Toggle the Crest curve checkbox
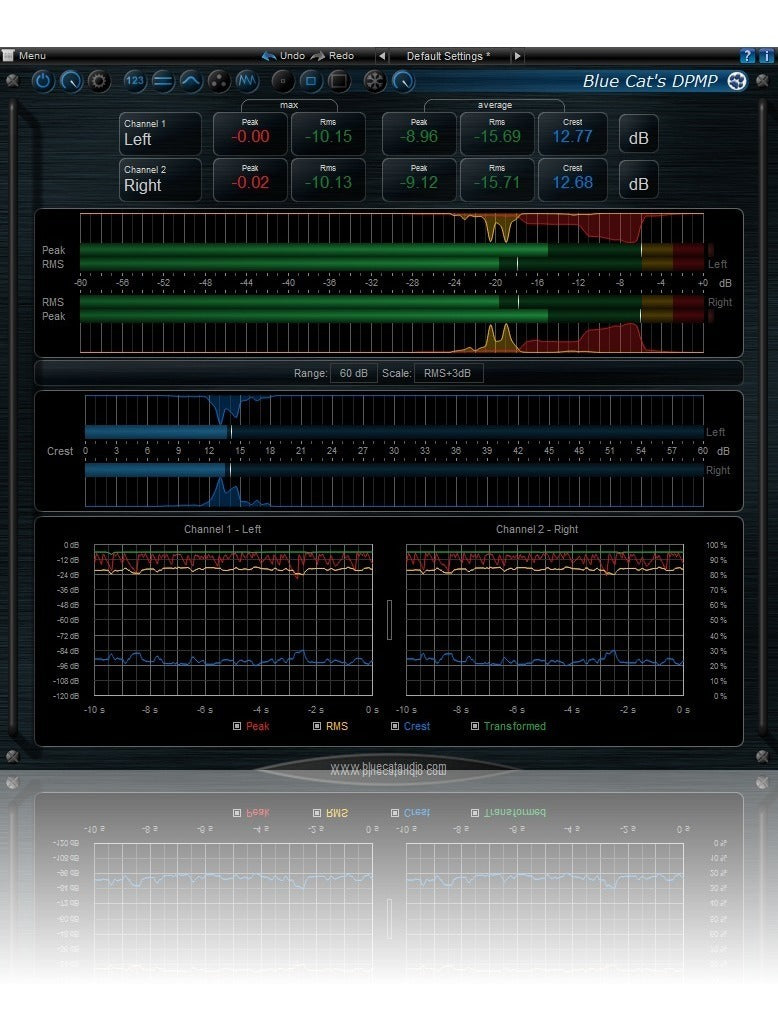The image size is (778, 1031). point(395,726)
